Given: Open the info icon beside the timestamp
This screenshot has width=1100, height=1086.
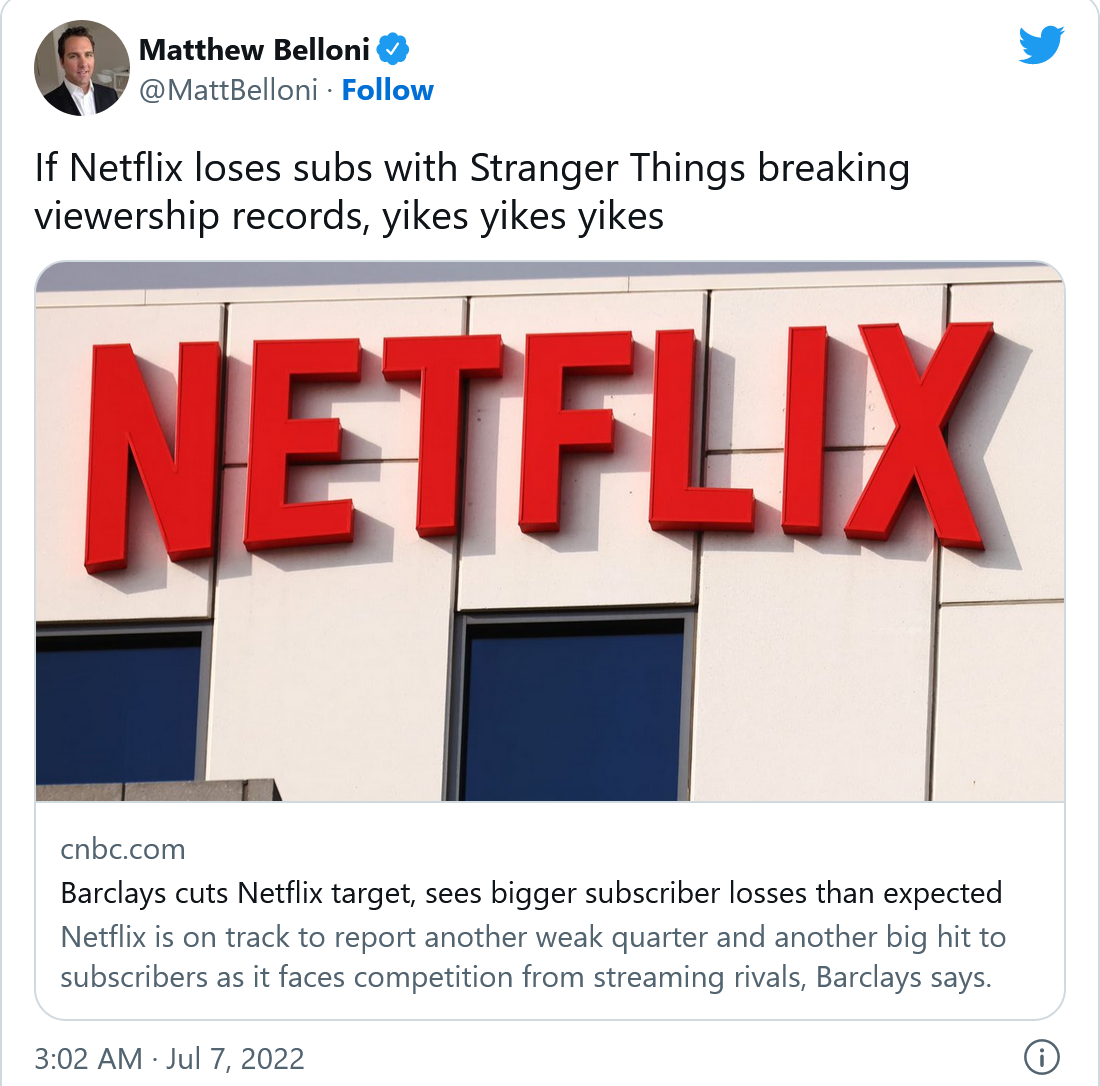Looking at the screenshot, I should (x=1042, y=1057).
